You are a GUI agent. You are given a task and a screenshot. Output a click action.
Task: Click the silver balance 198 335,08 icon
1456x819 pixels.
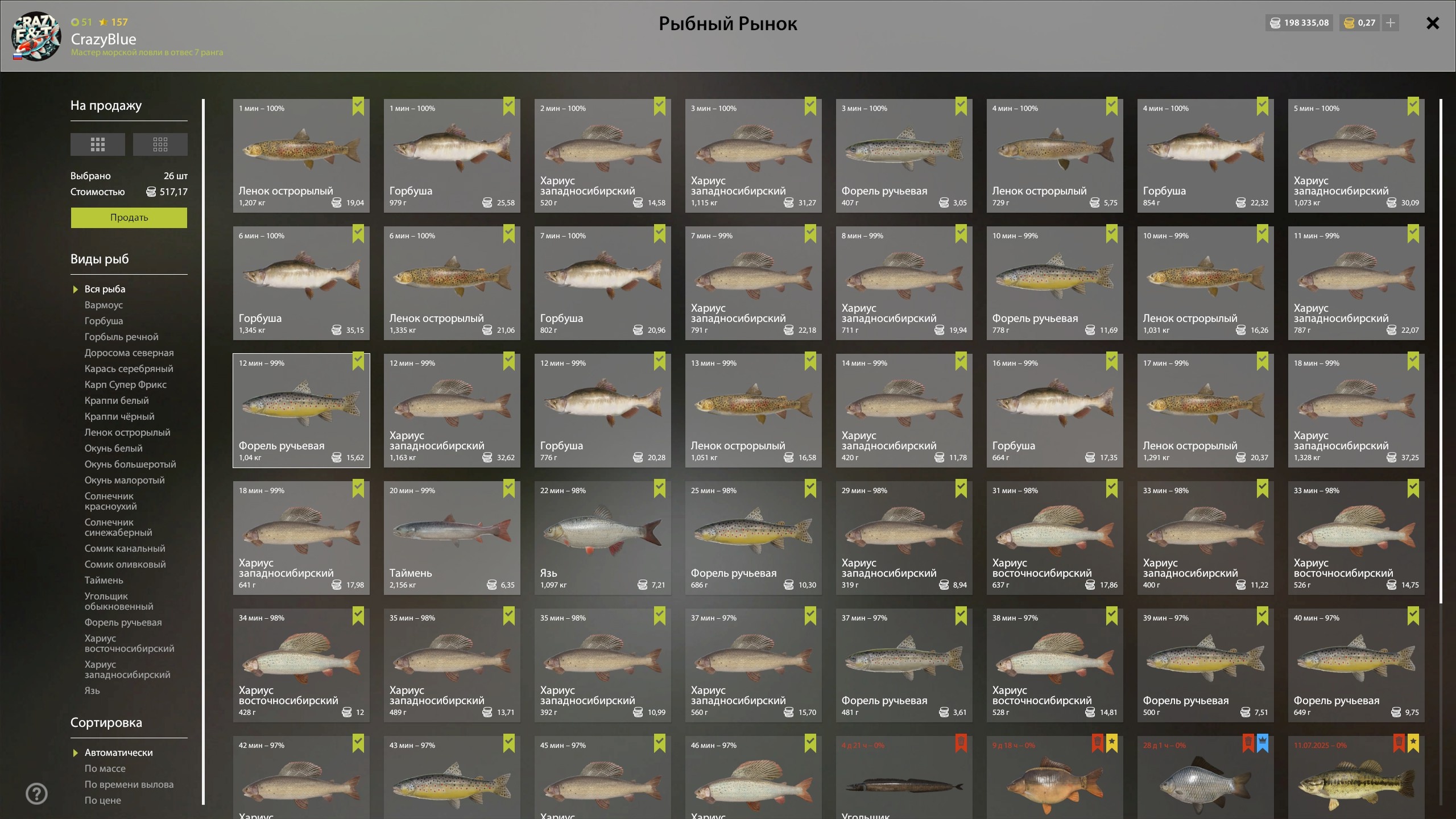pyautogui.click(x=1276, y=23)
